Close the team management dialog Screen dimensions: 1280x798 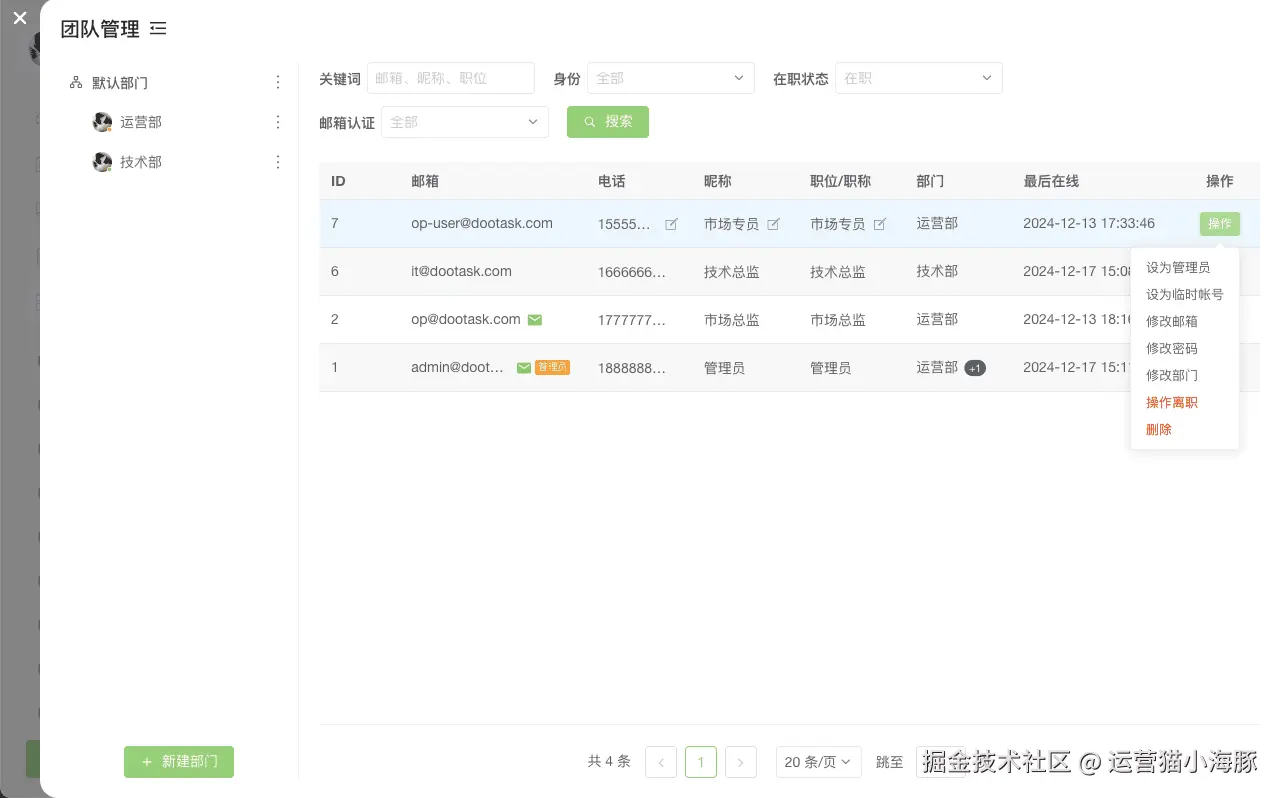click(20, 18)
